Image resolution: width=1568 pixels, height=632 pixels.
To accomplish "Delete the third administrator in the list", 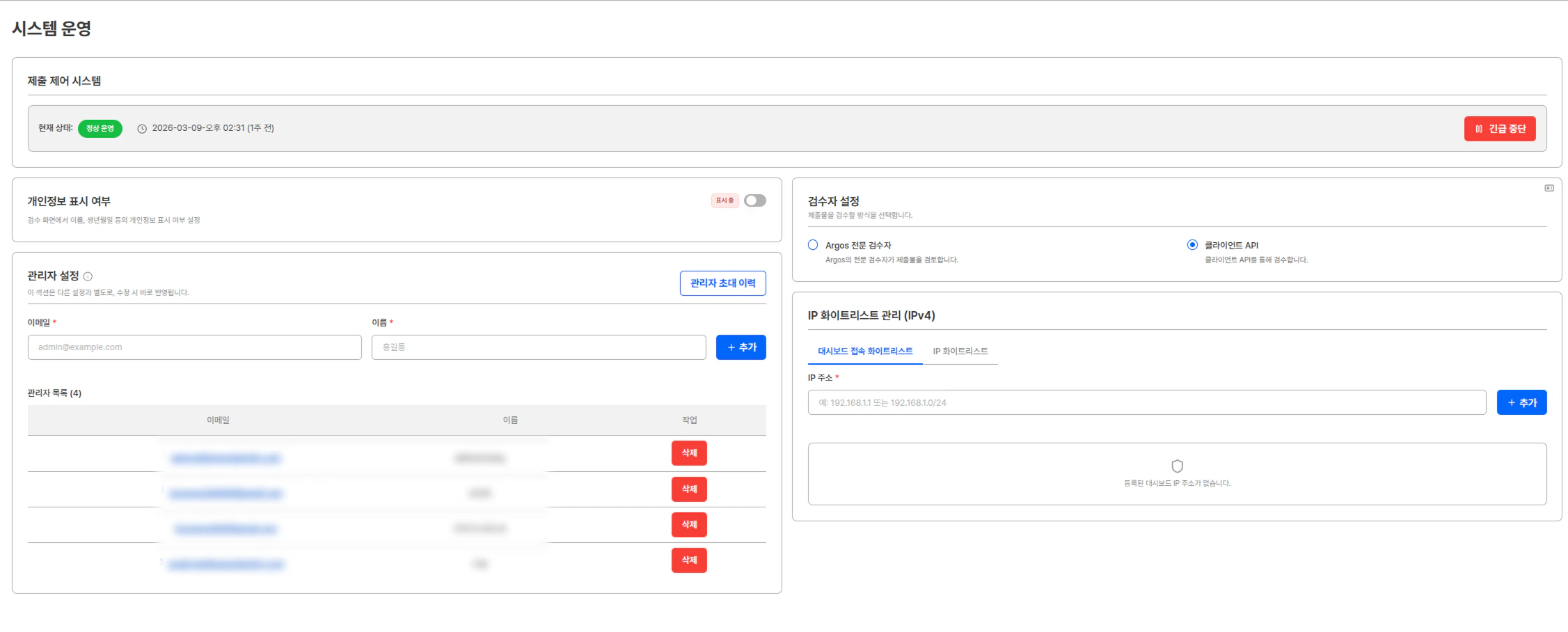I will coord(689,525).
